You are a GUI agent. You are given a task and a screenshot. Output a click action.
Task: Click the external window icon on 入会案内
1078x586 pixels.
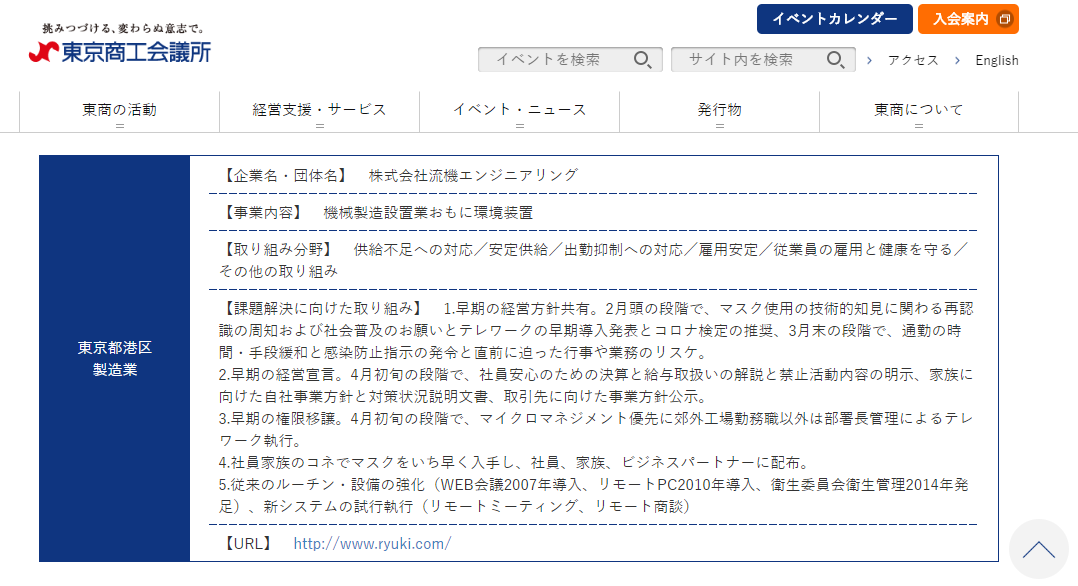(x=1004, y=19)
